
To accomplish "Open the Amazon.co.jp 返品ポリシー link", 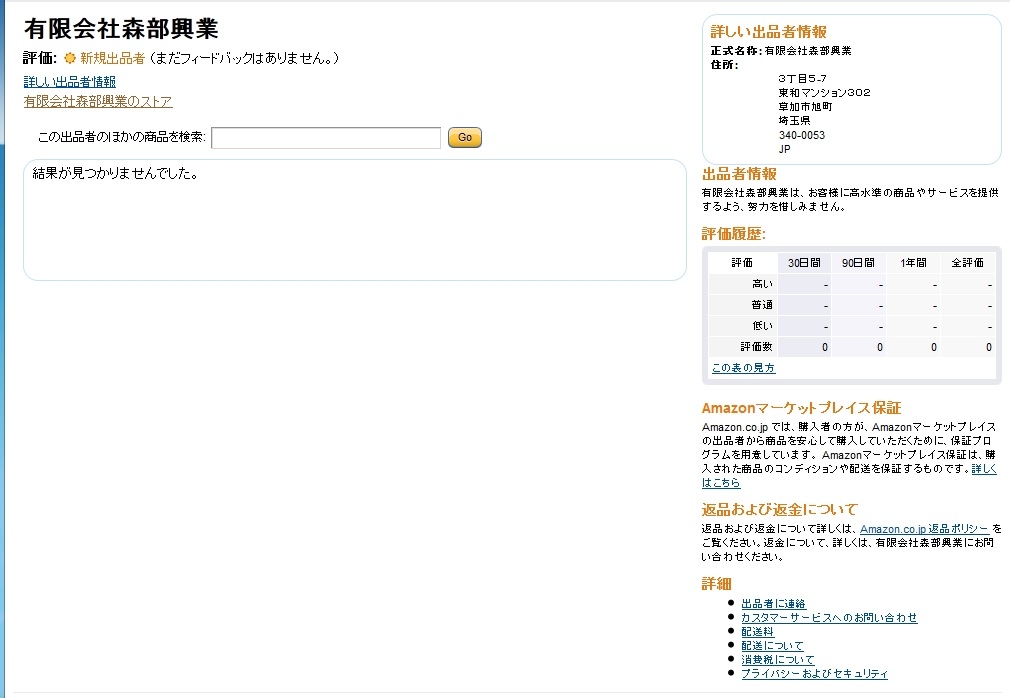I will (924, 529).
